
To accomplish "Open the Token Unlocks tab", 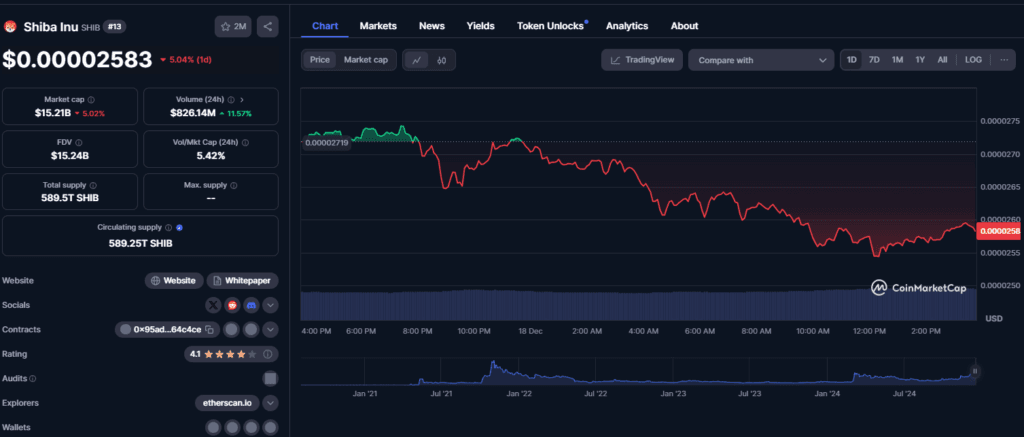I will pos(552,26).
